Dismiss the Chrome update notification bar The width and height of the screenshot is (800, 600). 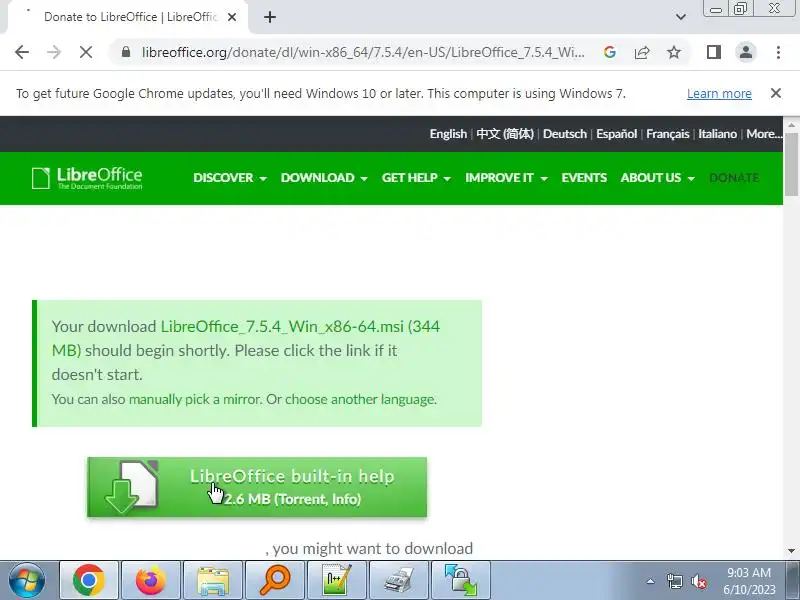click(x=776, y=93)
